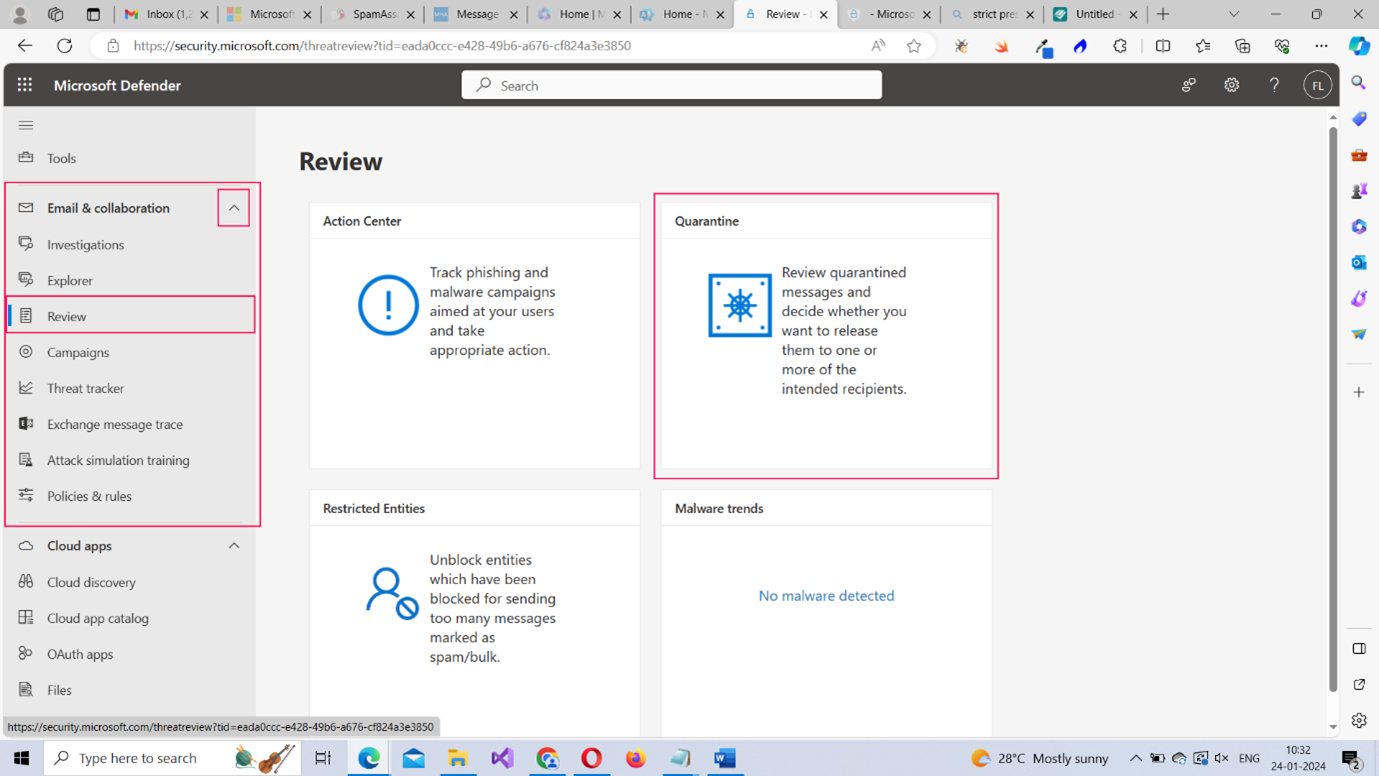Viewport: 1379px width, 776px height.
Task: Click the Defender search box
Action: 672,86
